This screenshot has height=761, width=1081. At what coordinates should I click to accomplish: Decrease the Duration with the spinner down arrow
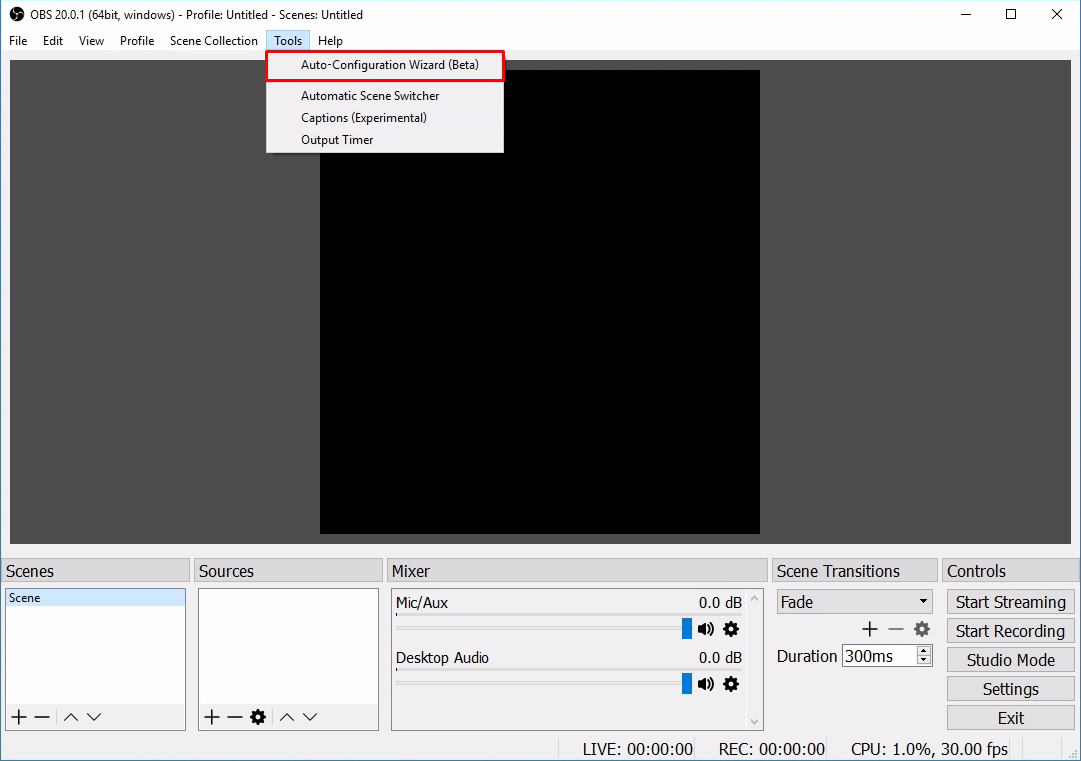pos(924,660)
